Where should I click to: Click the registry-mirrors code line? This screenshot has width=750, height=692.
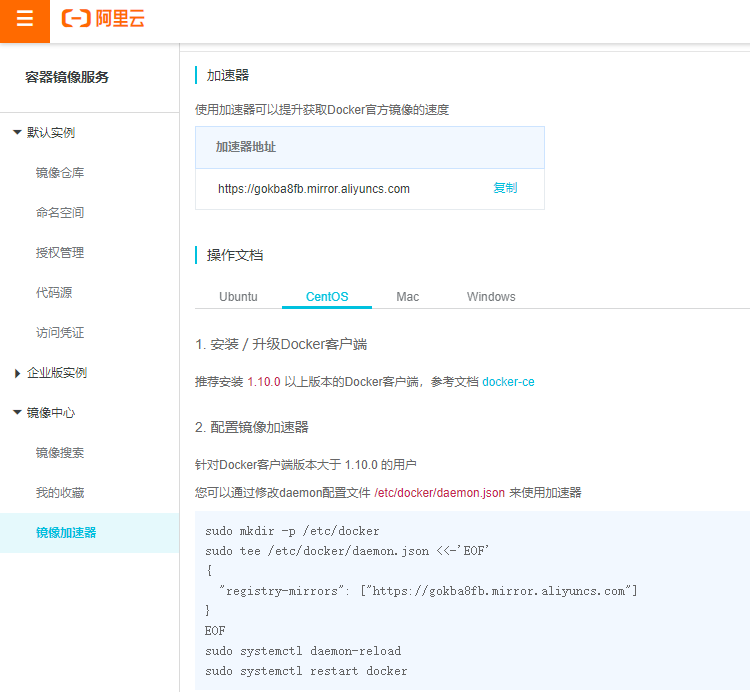click(428, 591)
